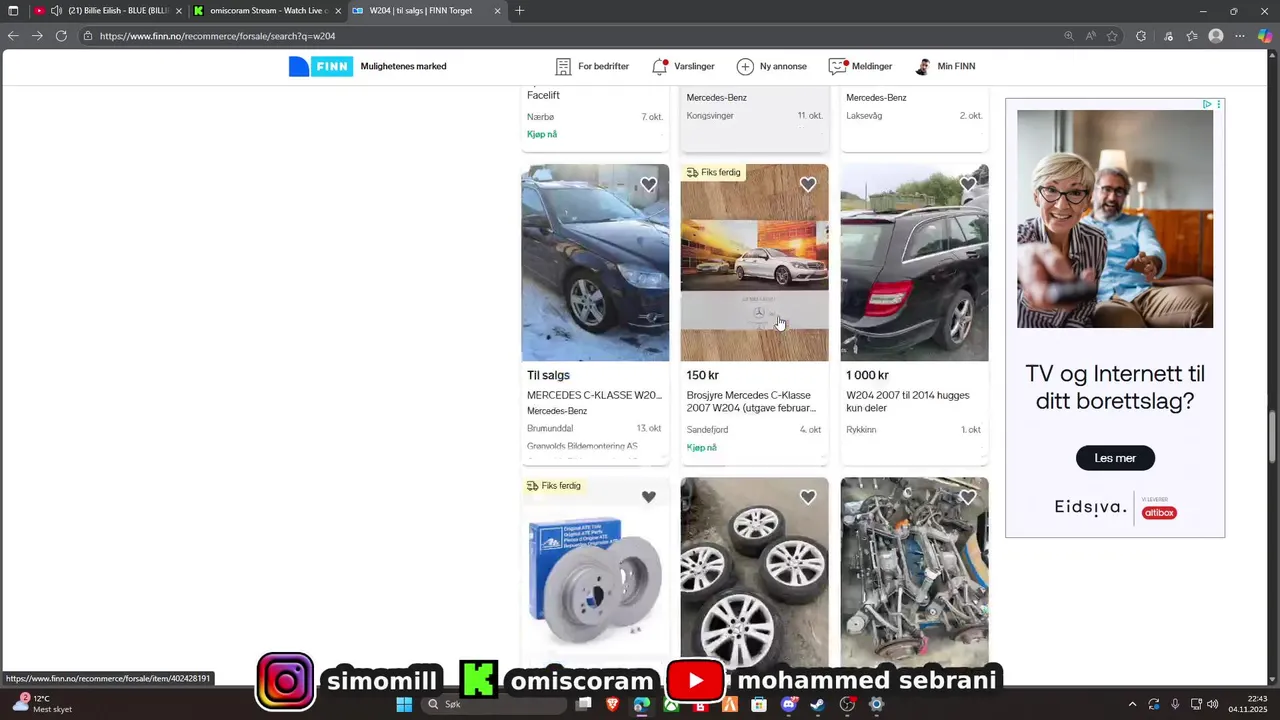The width and height of the screenshot is (1280, 720).
Task: Open the dark Mercedes in snow thumbnail
Action: pyautogui.click(x=595, y=262)
